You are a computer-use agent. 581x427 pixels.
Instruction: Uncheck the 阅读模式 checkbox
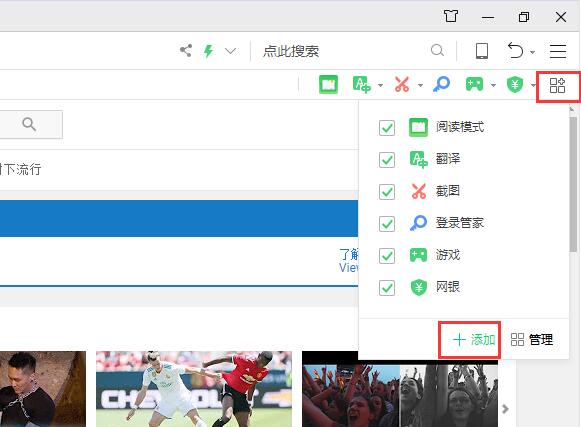(387, 128)
